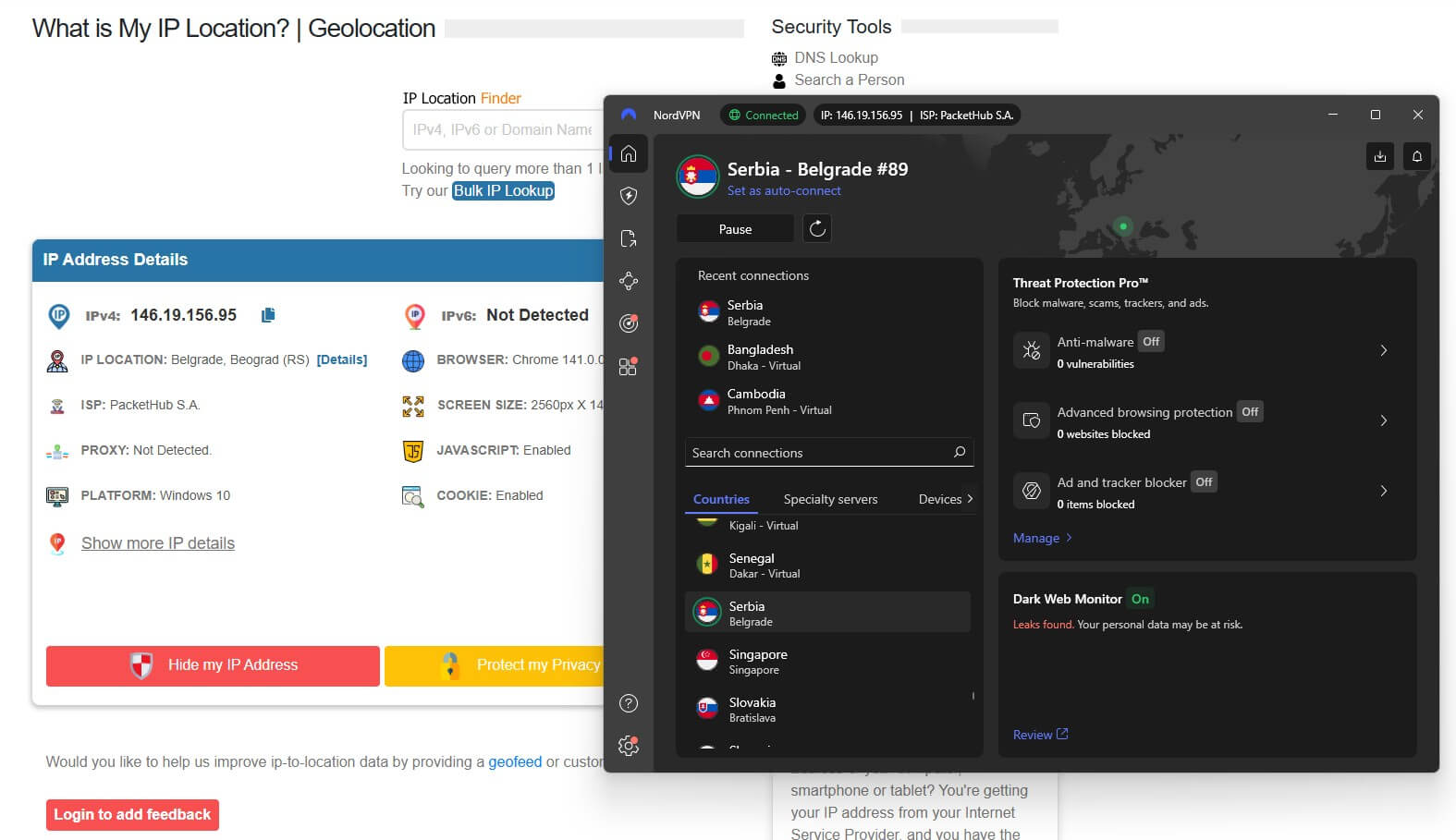Image resolution: width=1456 pixels, height=840 pixels.
Task: Switch to Devices tab
Action: pos(940,499)
